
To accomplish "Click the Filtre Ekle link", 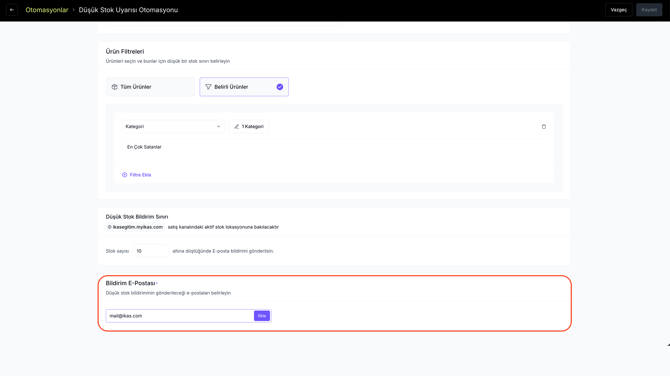I will coord(140,175).
